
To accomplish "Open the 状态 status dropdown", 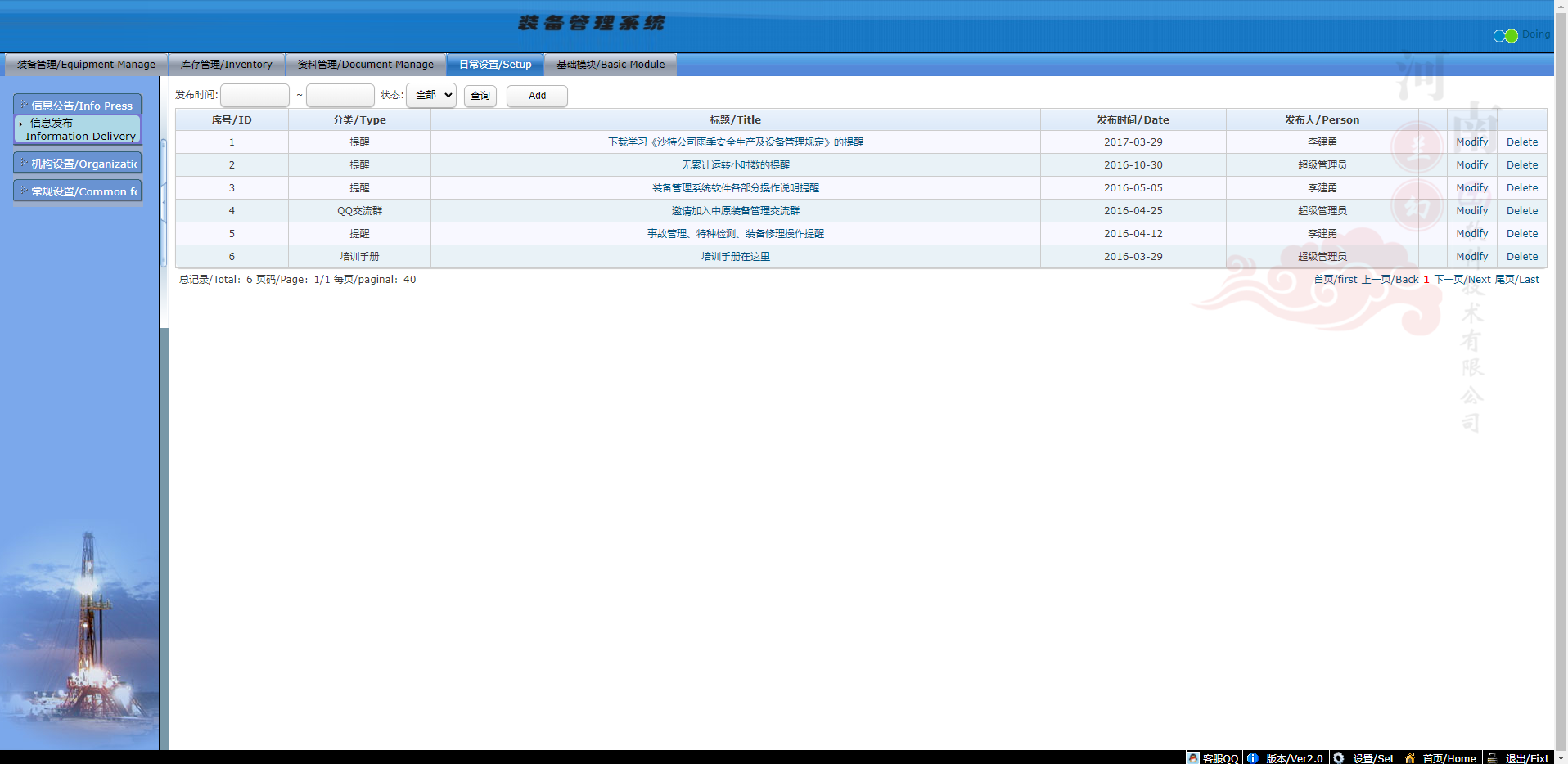I will [x=431, y=95].
